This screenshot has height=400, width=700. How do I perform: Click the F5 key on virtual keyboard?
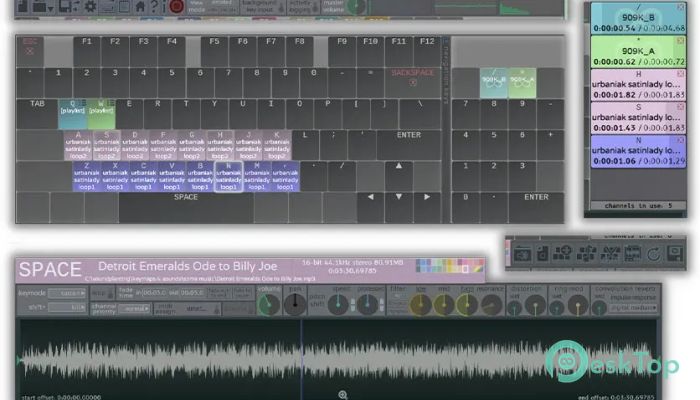214,51
